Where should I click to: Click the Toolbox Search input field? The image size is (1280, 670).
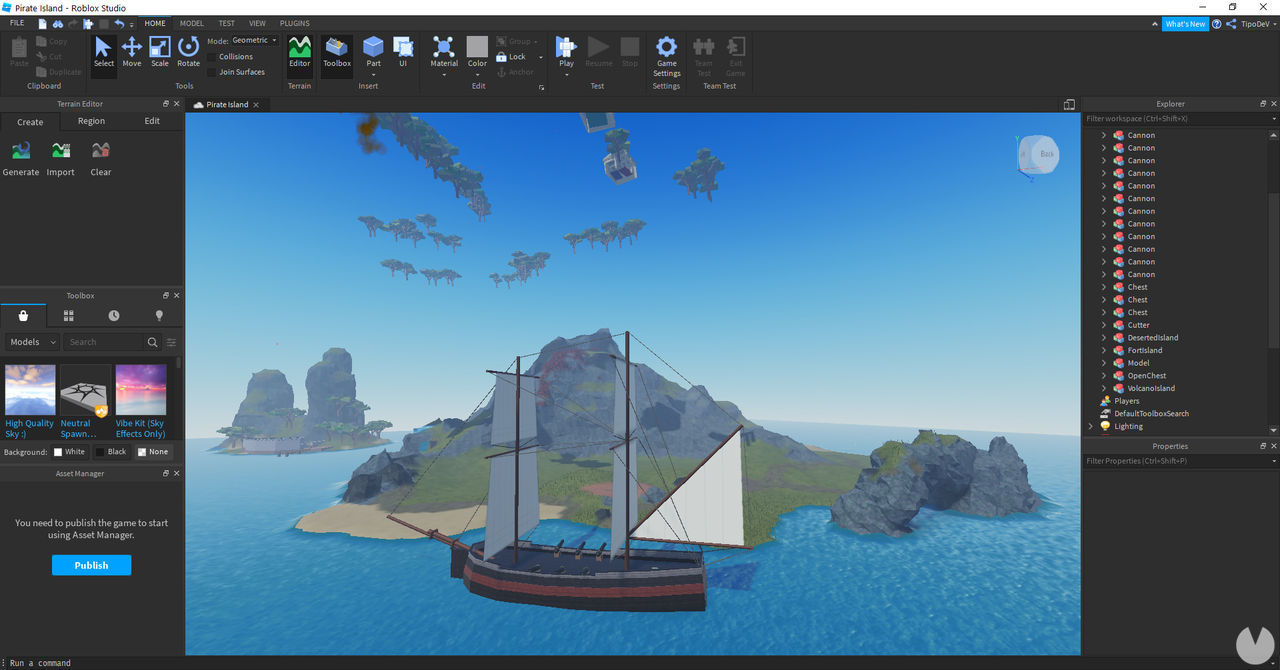[x=104, y=342]
